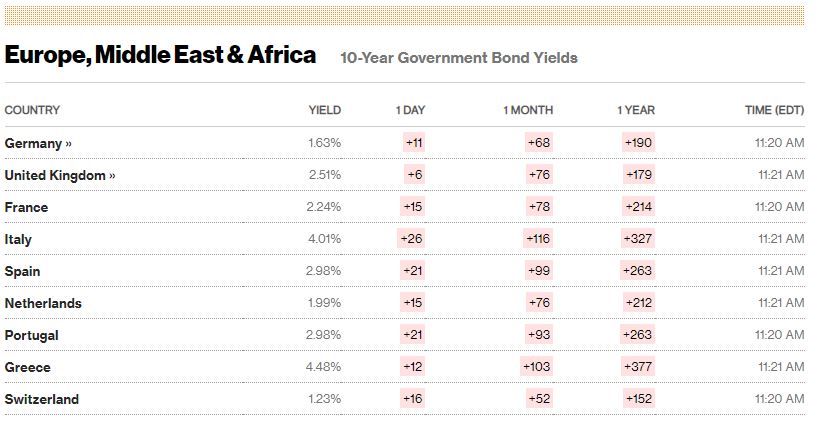Click the France country row label
Image resolution: width=816 pixels, height=427 pixels.
(26, 207)
